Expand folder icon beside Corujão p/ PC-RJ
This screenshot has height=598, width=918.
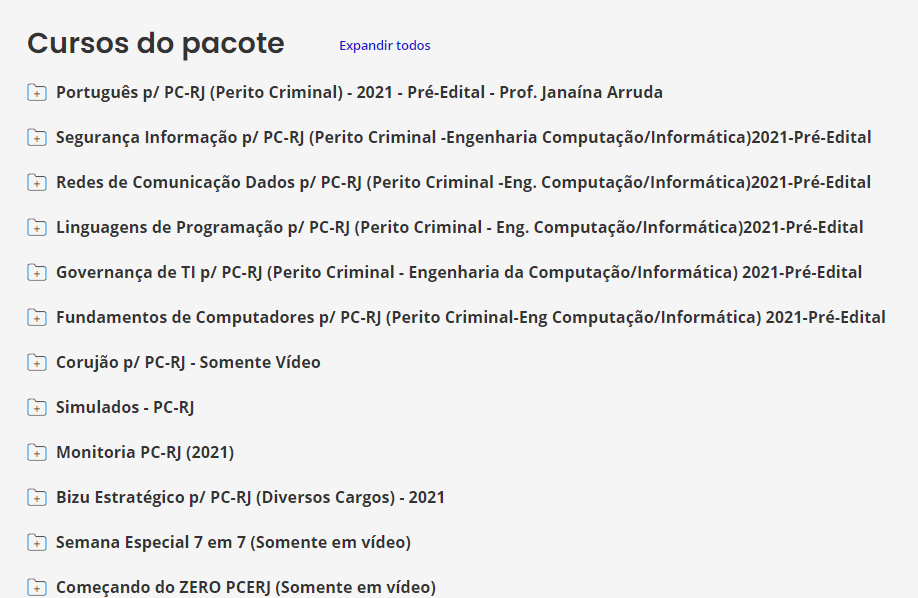coord(37,363)
